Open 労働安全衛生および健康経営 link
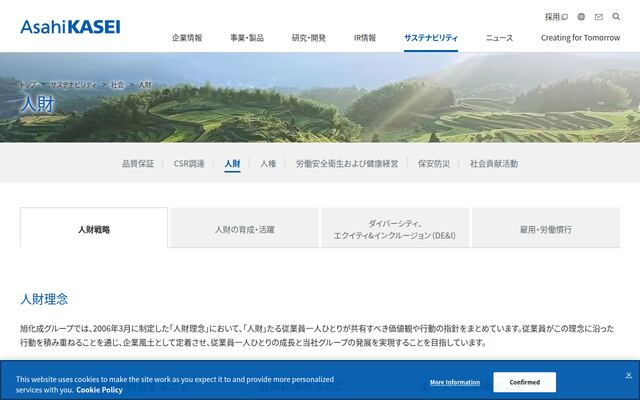The height and width of the screenshot is (400, 640). (x=347, y=164)
